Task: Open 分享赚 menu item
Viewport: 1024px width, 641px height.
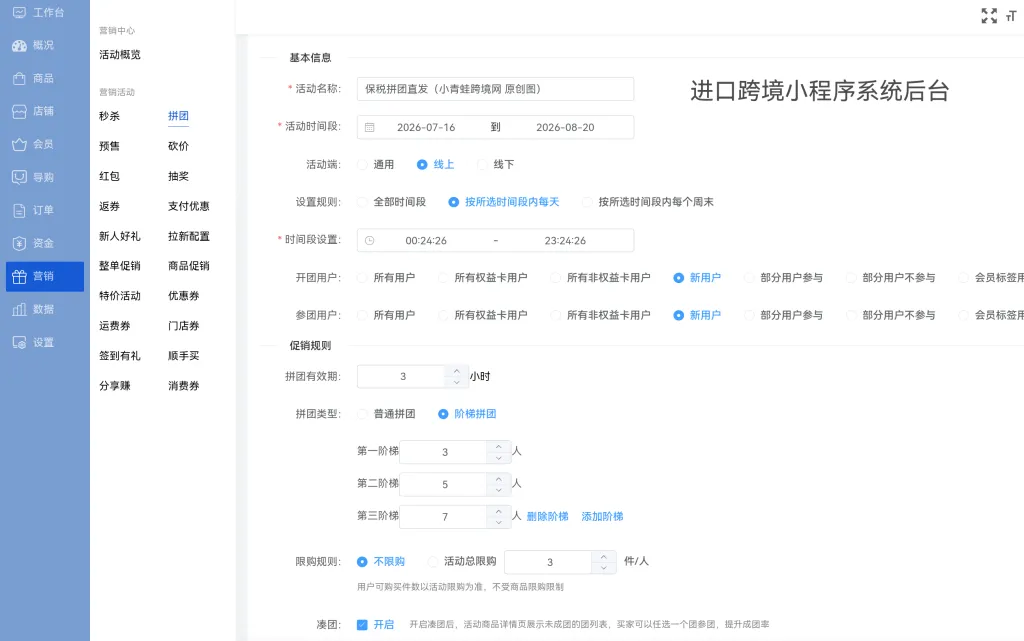Action: [x=115, y=386]
